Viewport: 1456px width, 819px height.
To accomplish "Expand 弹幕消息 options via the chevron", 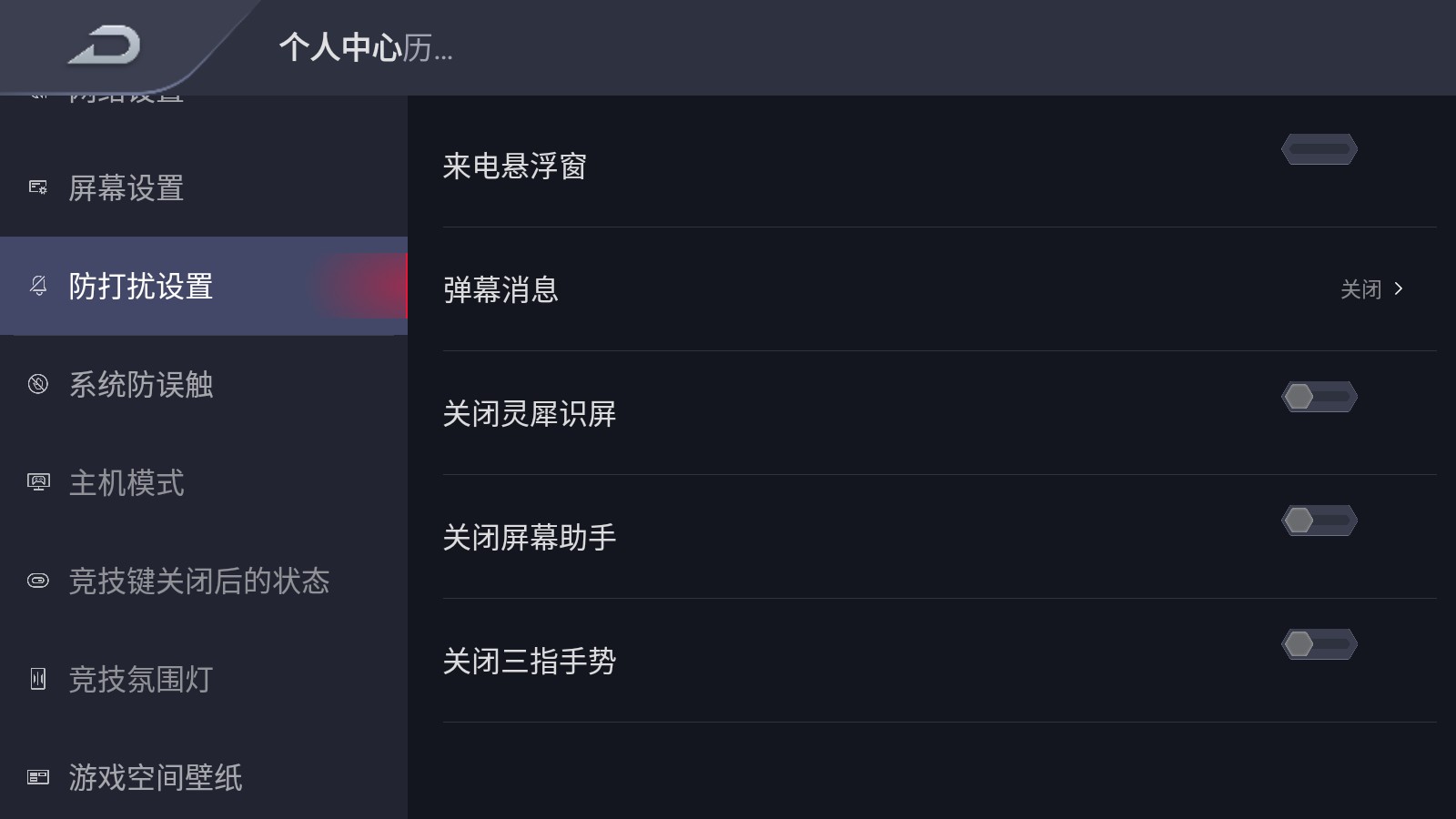I will (1399, 288).
